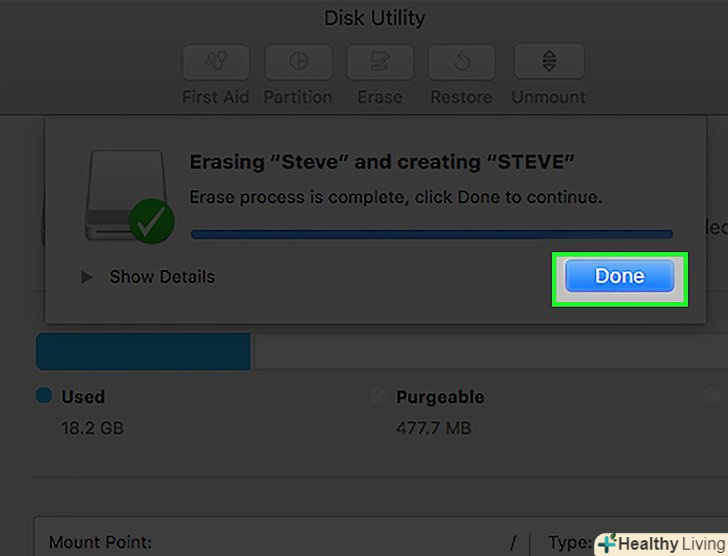Click the blue Used legend swatch

[44, 396]
